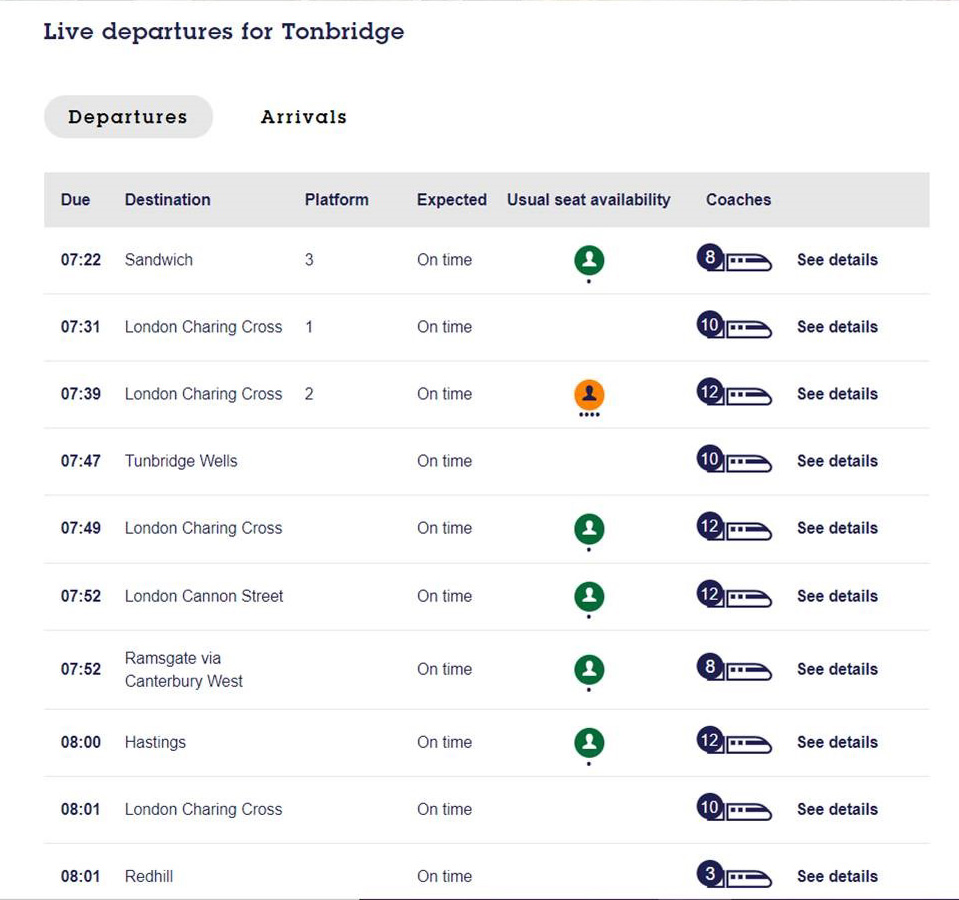
Task: Open See details for Hastings train
Action: click(837, 742)
